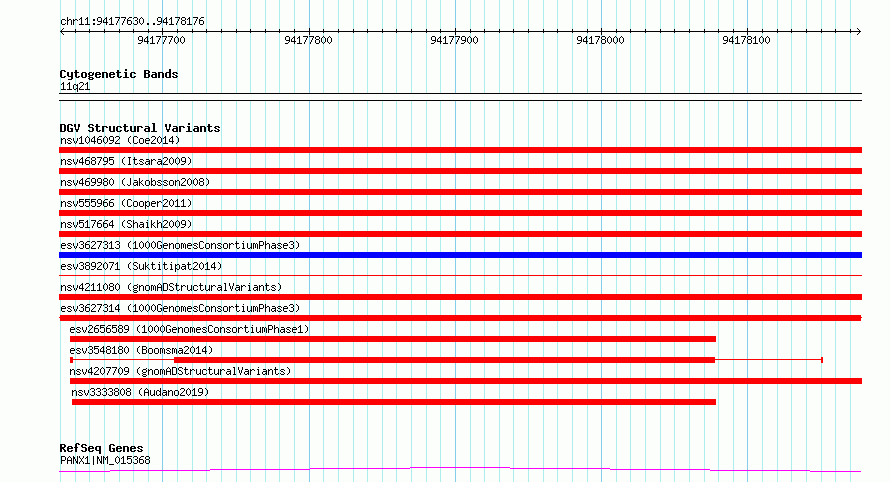
Task: Click the 94177900 ruler position label
Action: click(454, 40)
